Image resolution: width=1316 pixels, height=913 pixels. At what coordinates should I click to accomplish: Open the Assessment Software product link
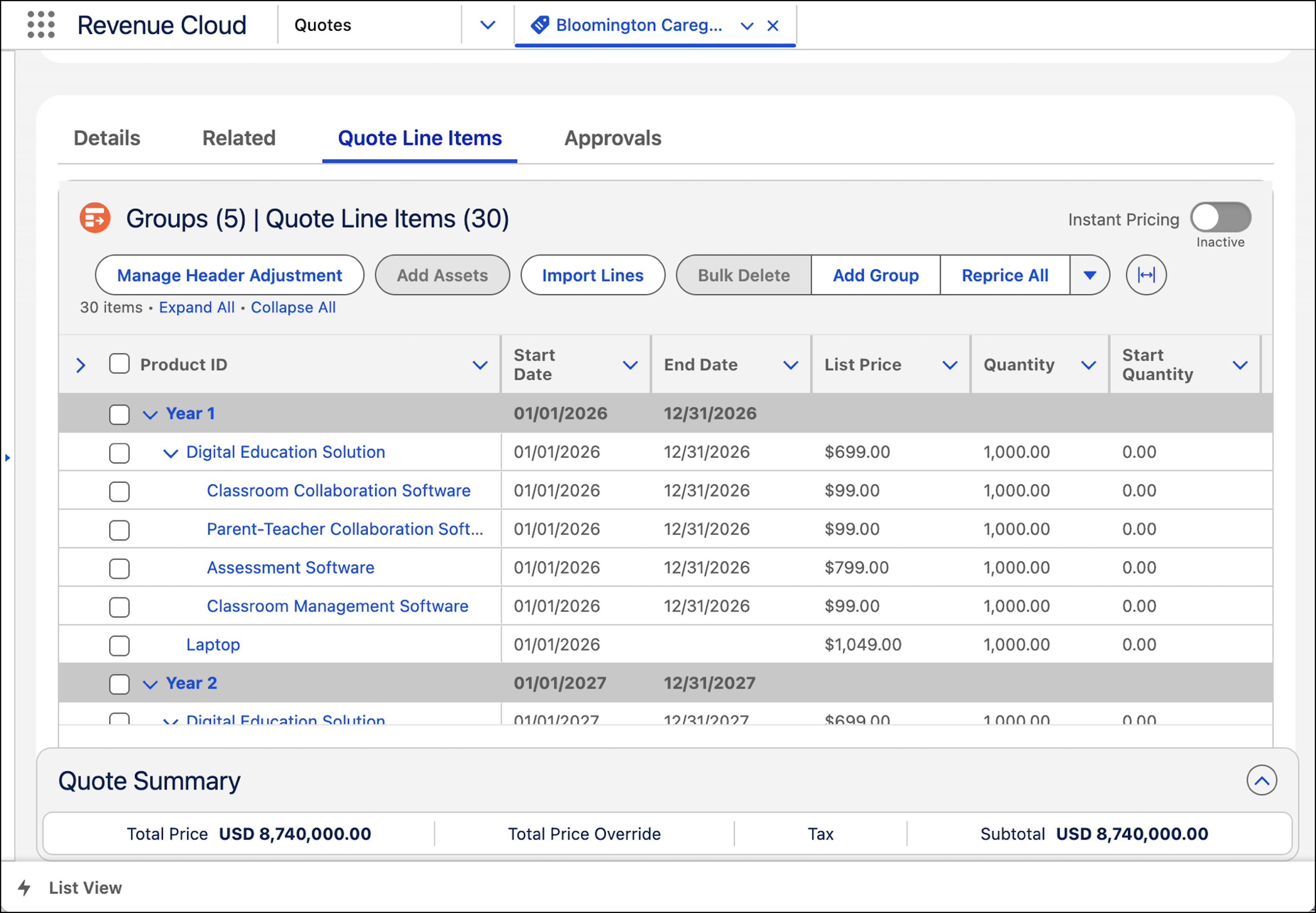(291, 567)
